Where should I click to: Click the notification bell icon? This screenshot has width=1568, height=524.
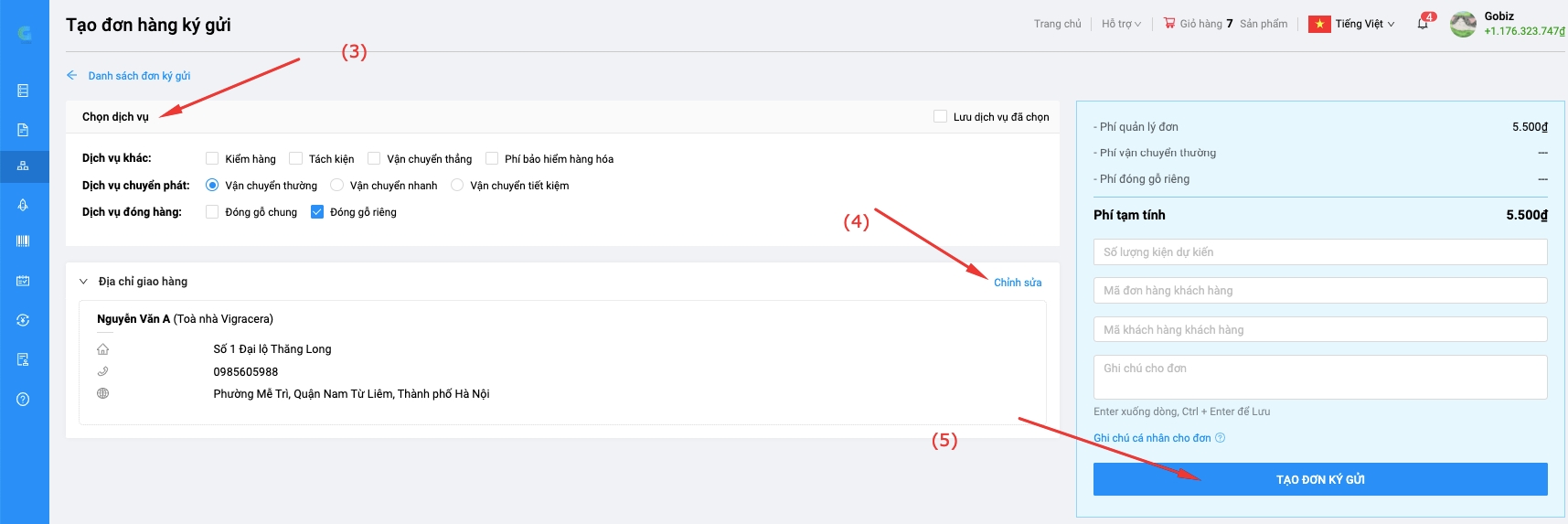click(1423, 24)
